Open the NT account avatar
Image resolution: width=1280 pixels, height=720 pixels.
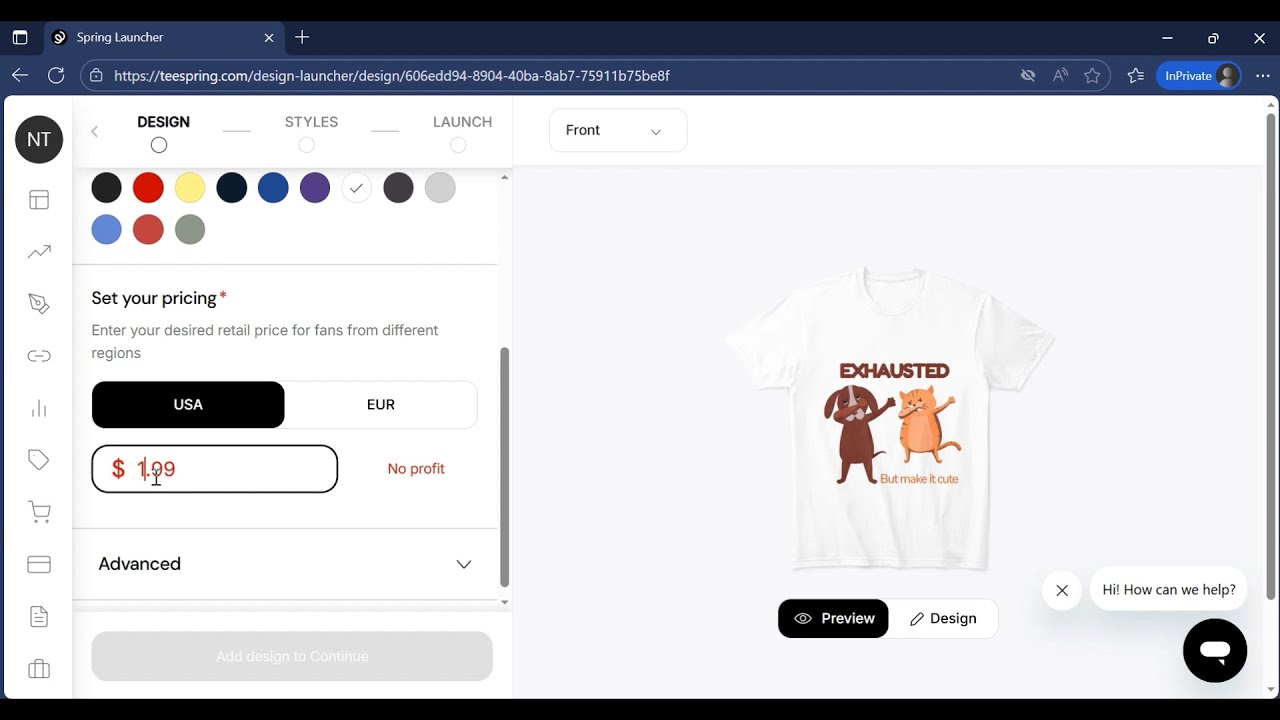pos(39,140)
